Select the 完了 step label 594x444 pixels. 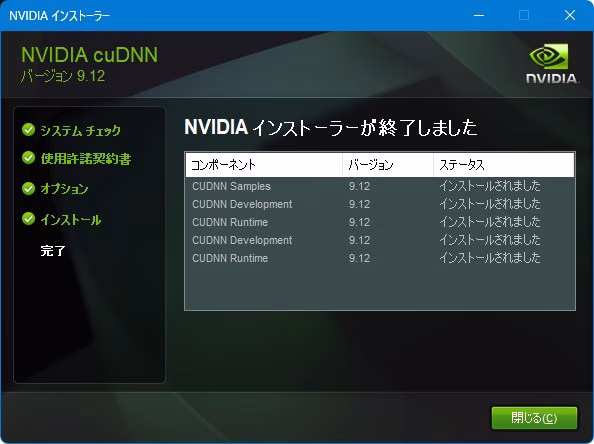click(53, 250)
